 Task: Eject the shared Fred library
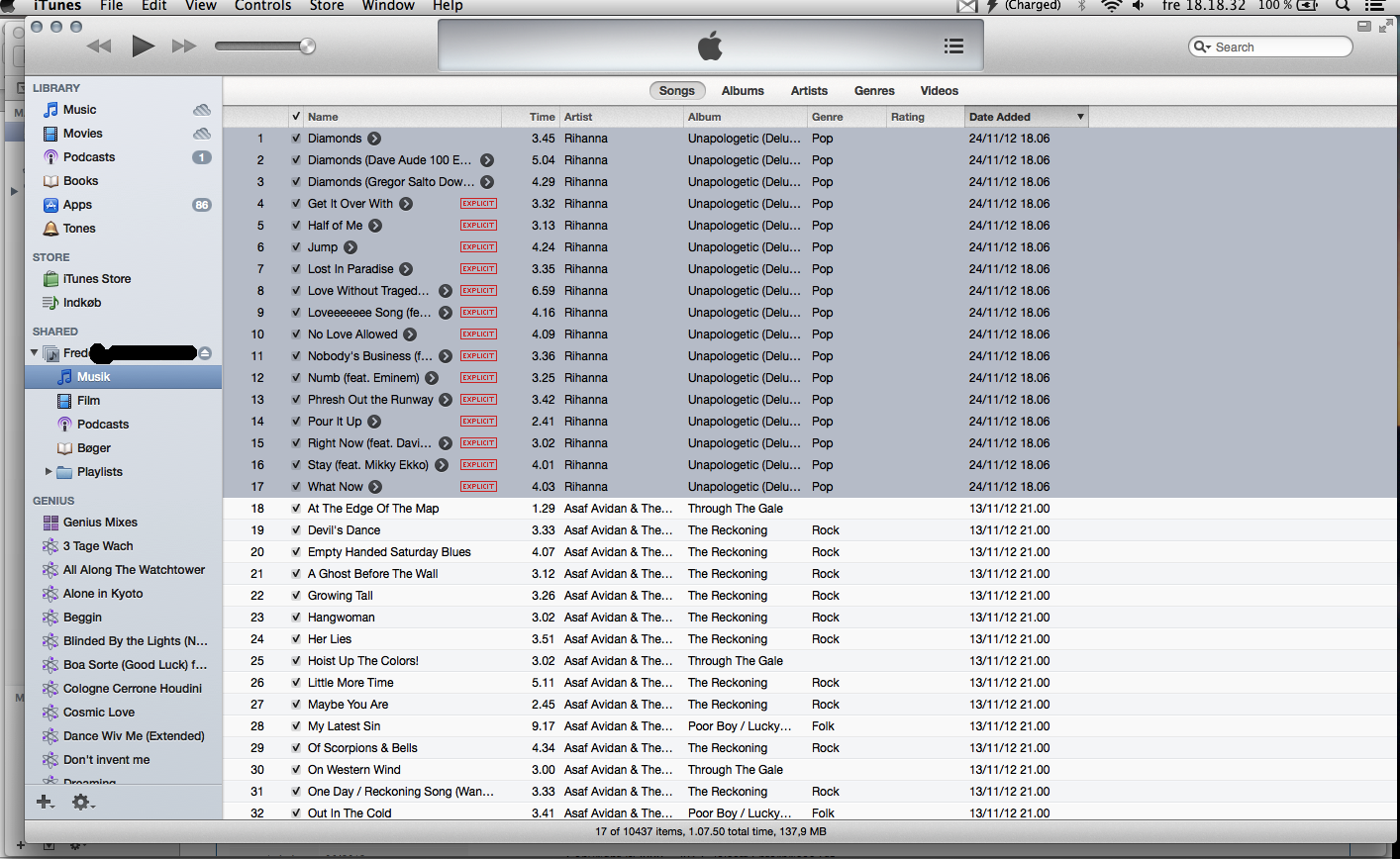(x=205, y=353)
